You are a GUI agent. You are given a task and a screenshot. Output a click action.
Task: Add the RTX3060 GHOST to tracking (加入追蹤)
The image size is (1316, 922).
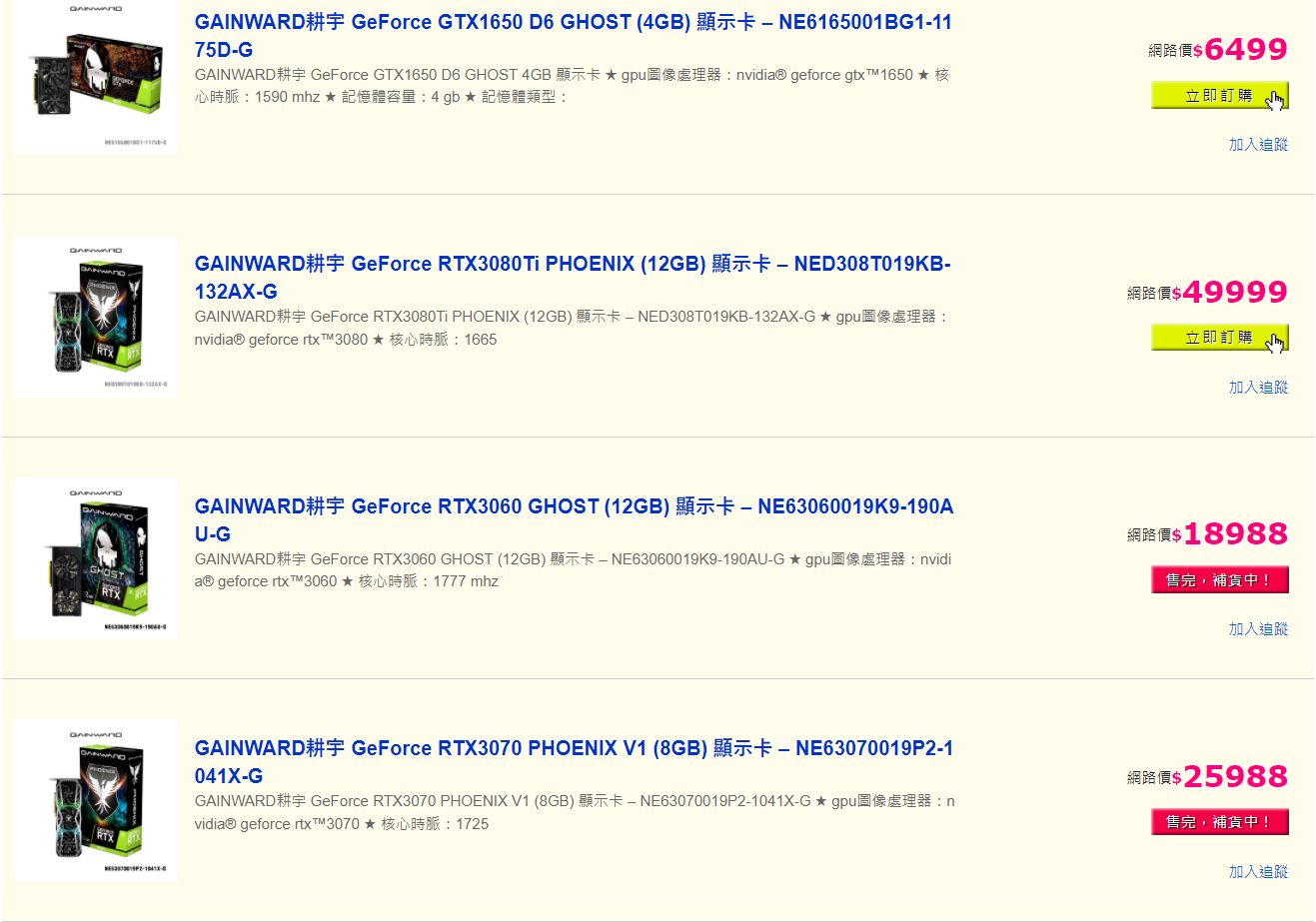(1258, 629)
